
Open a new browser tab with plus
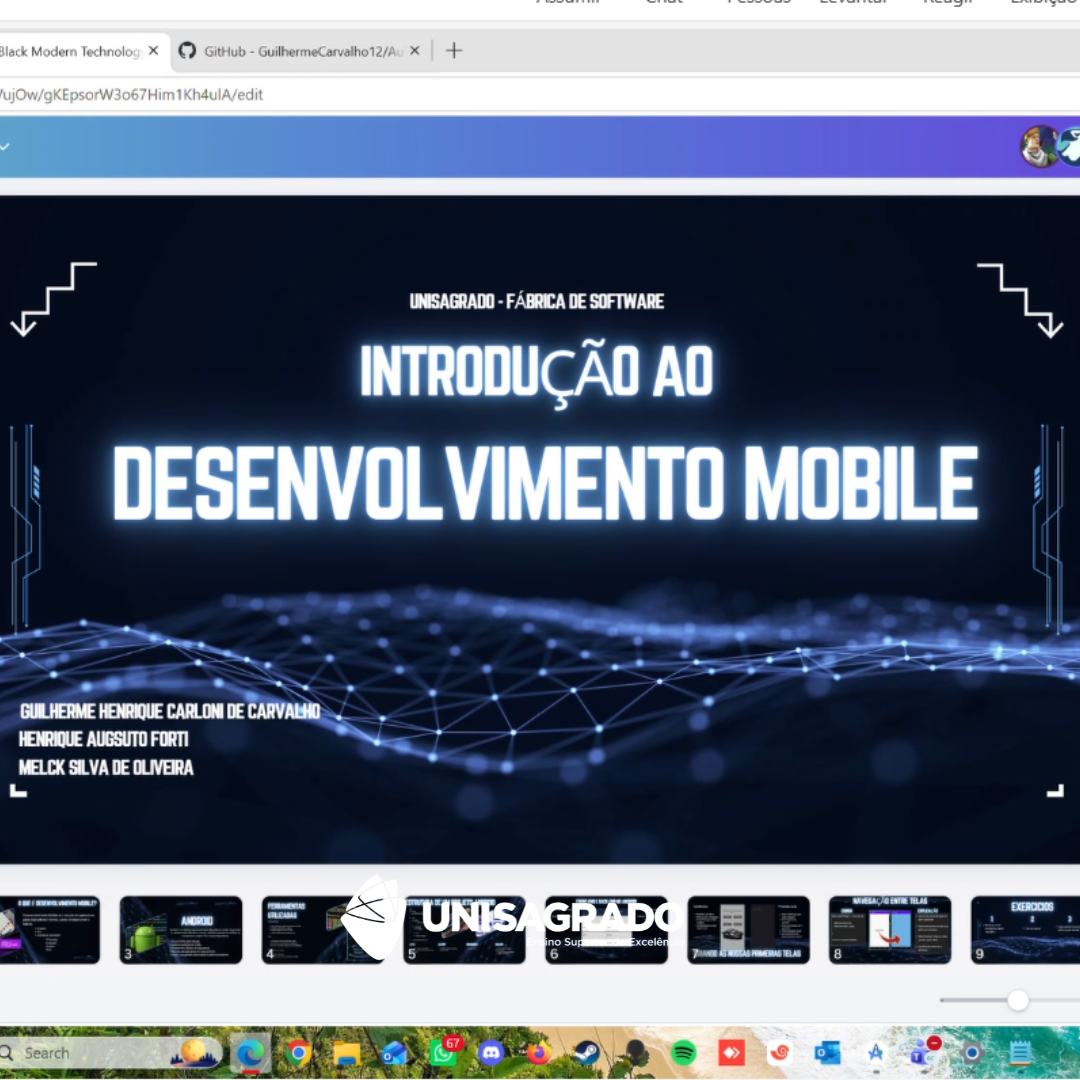tap(454, 51)
